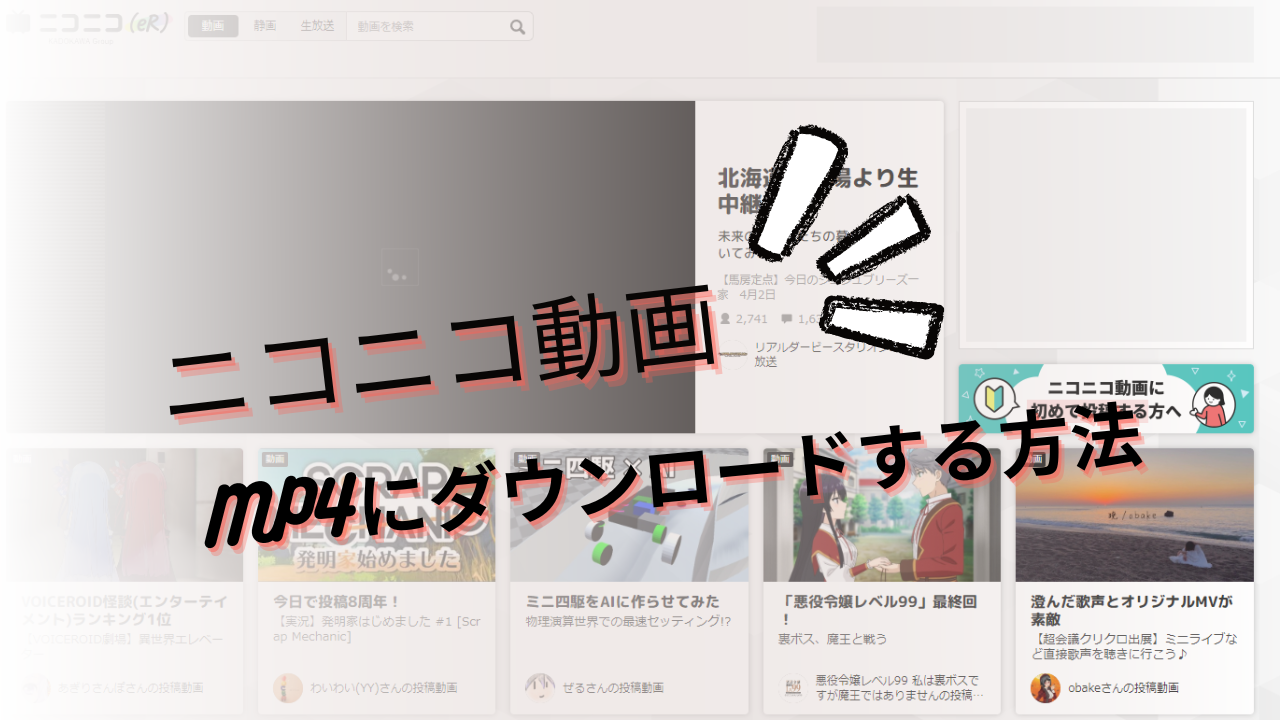Select the 動画 tab in the header

pyautogui.click(x=213, y=26)
